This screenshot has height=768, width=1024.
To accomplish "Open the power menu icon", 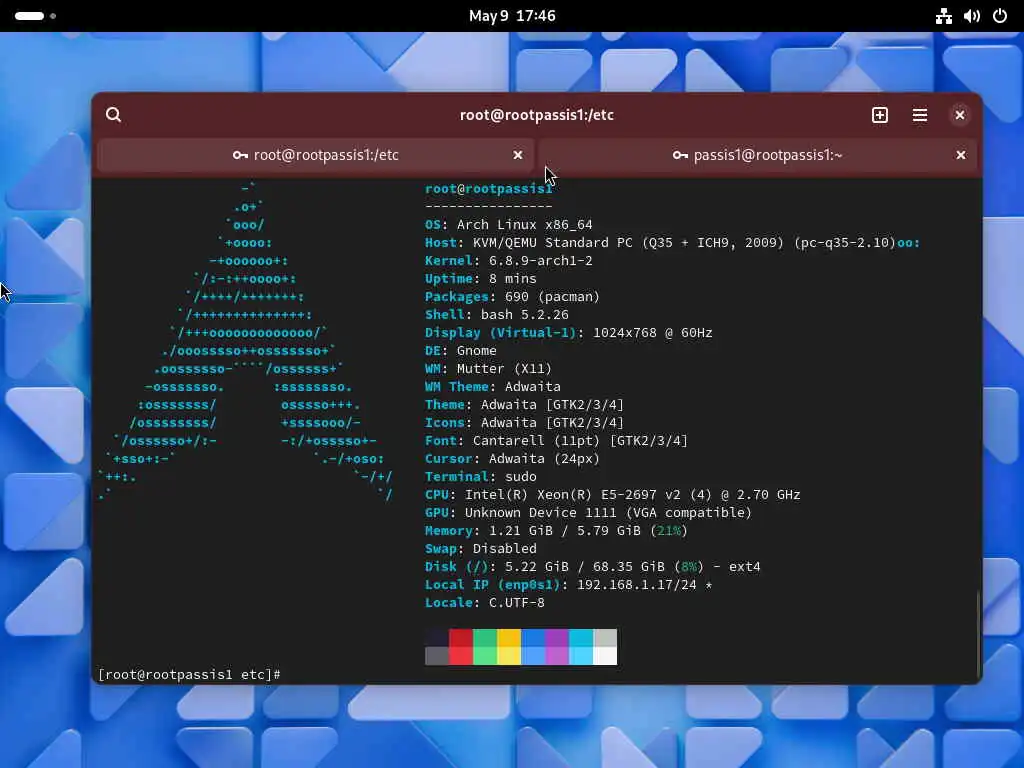I will point(1000,16).
